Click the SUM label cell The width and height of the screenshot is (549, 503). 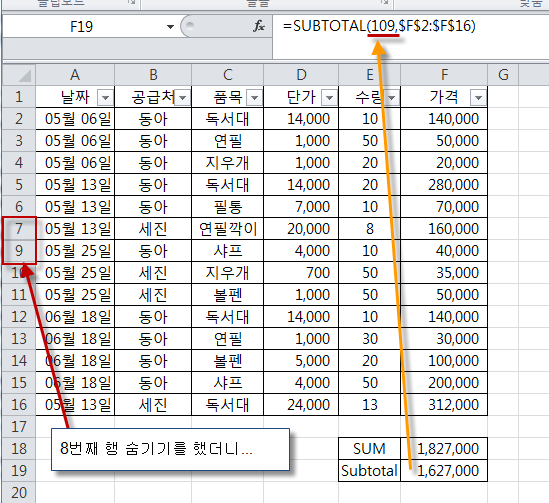369,448
